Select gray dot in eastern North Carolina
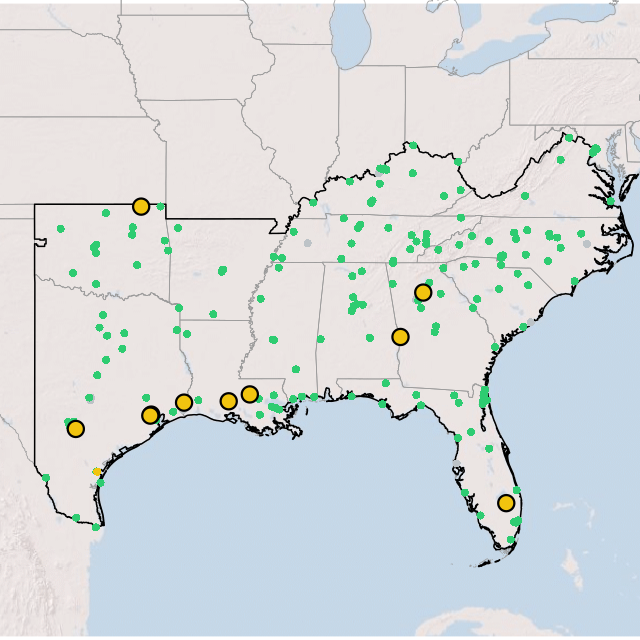Screen dimensions: 640x640 (x=587, y=244)
